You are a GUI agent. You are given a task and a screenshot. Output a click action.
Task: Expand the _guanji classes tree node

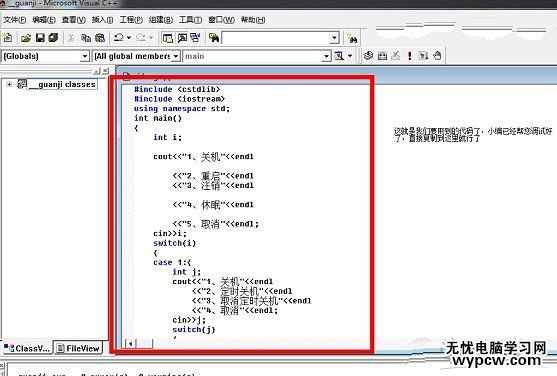tap(9, 84)
